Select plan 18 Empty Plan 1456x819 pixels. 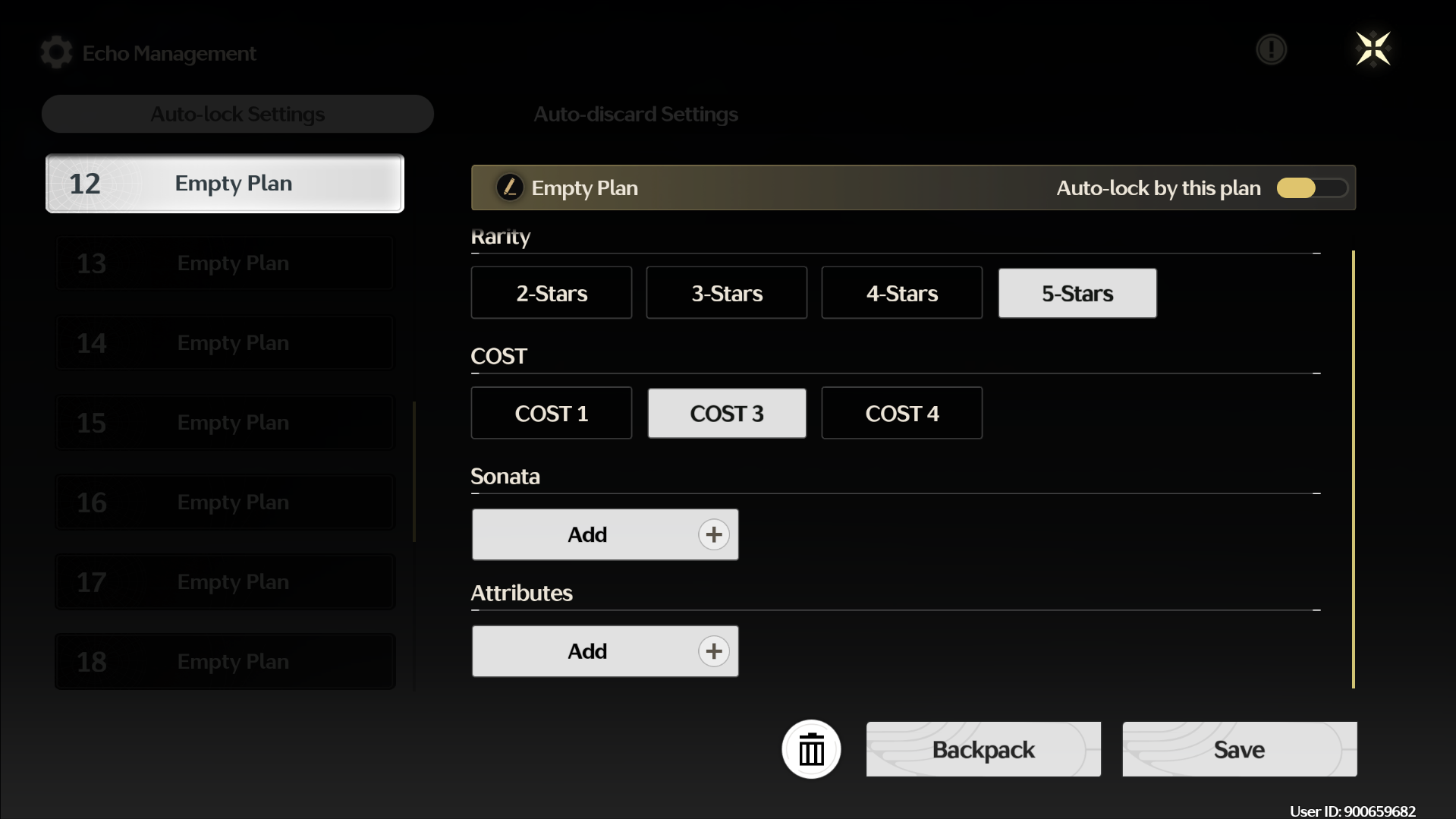225,662
